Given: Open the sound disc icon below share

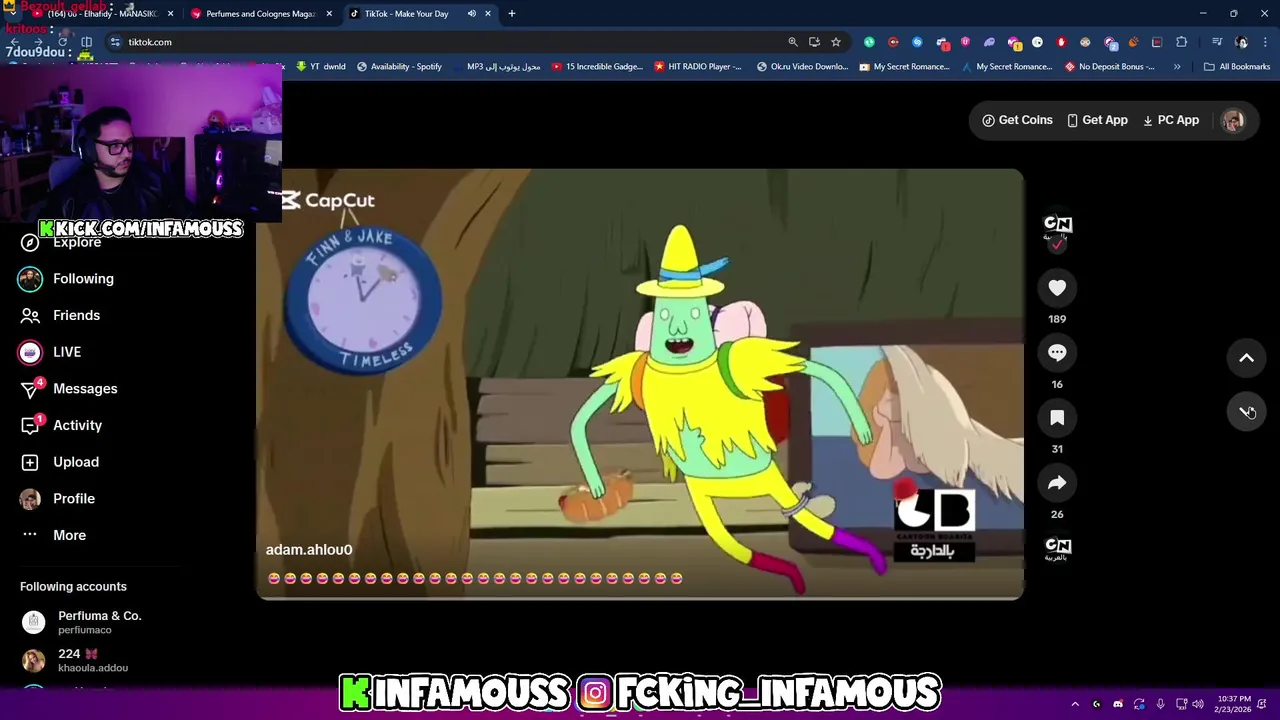Looking at the screenshot, I should 1057,548.
